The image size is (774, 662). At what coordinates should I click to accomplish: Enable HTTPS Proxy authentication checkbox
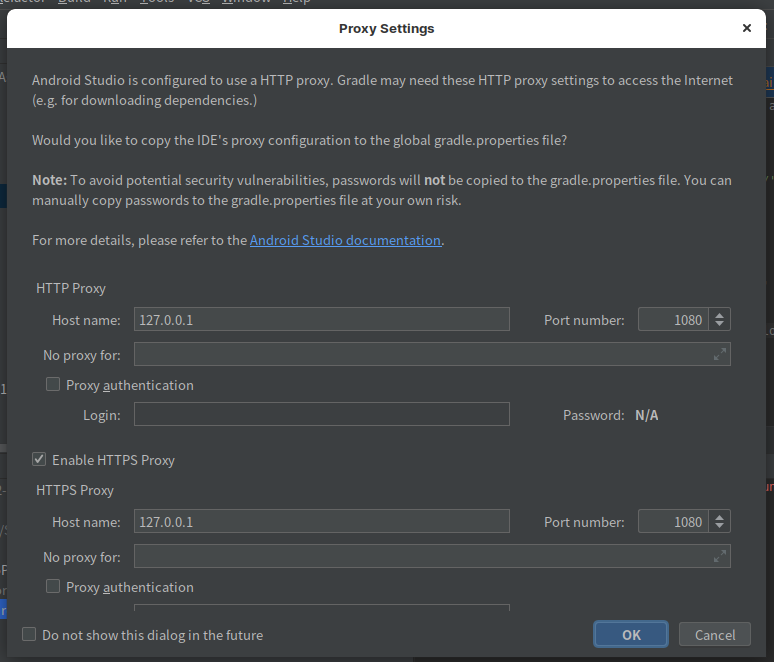[x=53, y=586]
